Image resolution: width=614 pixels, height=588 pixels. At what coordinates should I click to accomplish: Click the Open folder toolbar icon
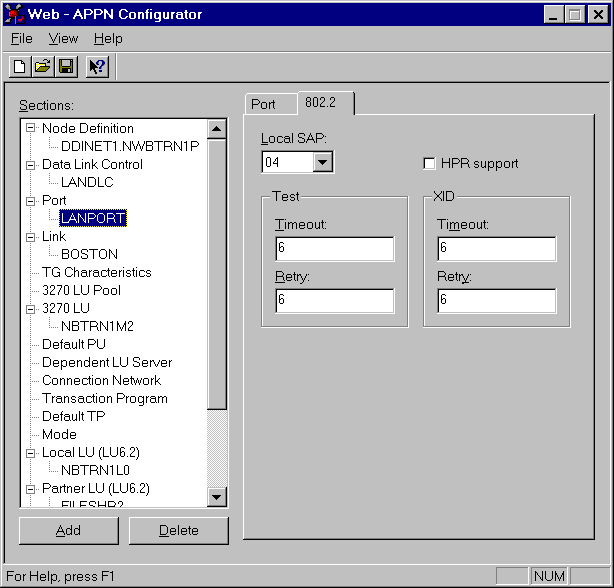pyautogui.click(x=42, y=67)
